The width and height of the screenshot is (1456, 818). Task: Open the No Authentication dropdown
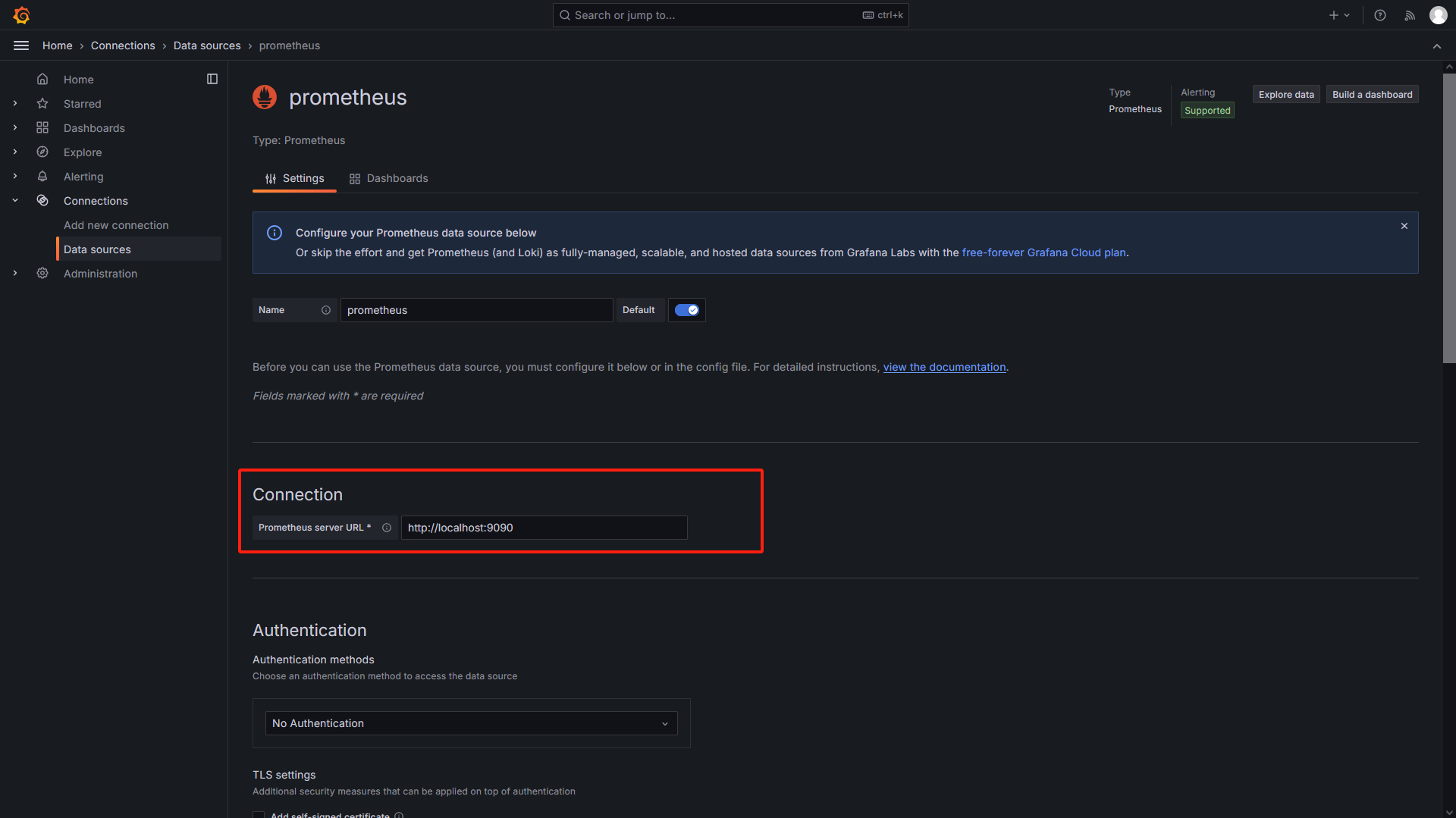pyautogui.click(x=471, y=723)
